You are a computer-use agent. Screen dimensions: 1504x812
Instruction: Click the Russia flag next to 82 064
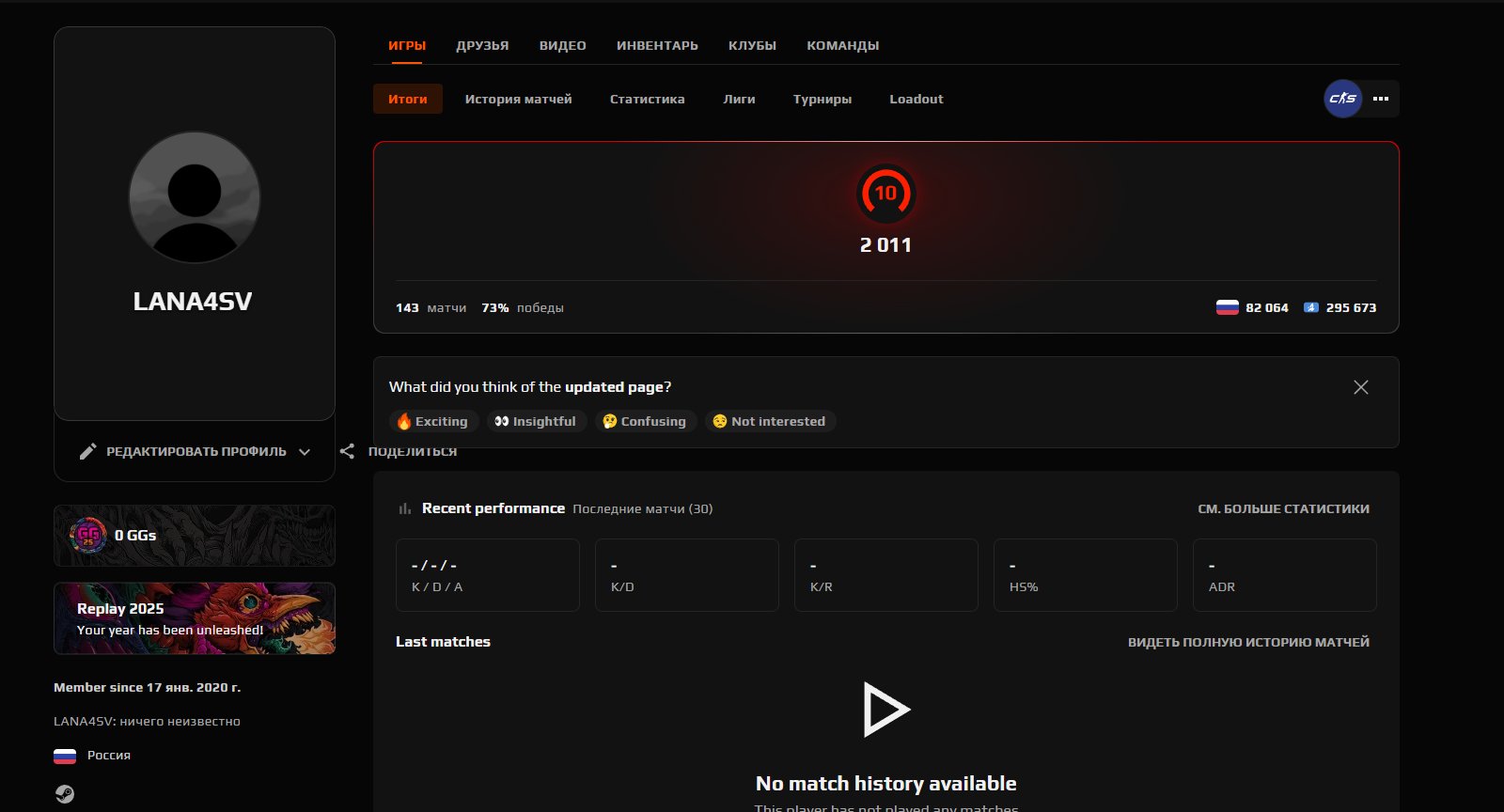click(1227, 307)
